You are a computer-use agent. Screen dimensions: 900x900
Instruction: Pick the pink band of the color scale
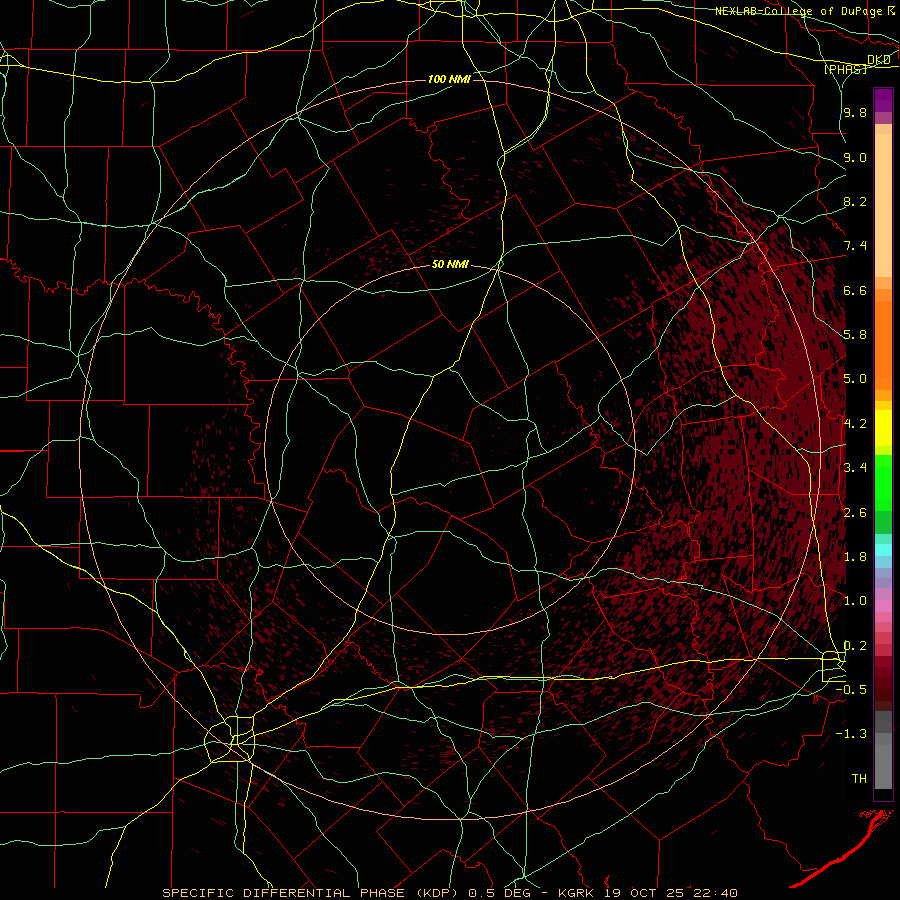coord(883,606)
